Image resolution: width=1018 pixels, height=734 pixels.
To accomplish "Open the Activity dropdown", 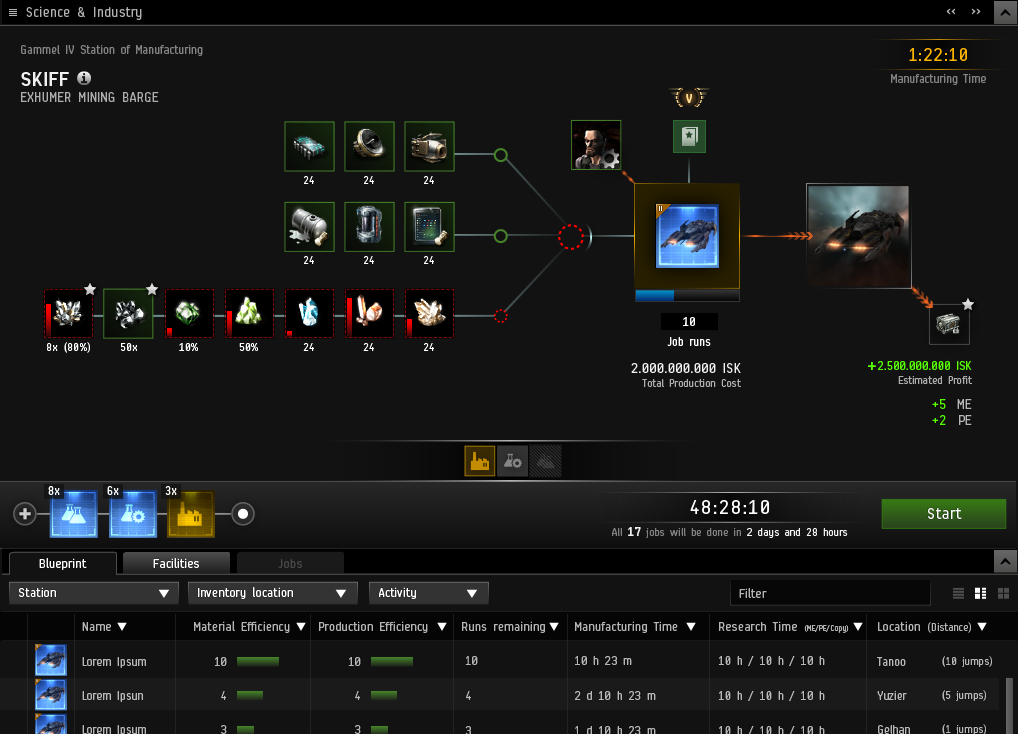I will (428, 593).
